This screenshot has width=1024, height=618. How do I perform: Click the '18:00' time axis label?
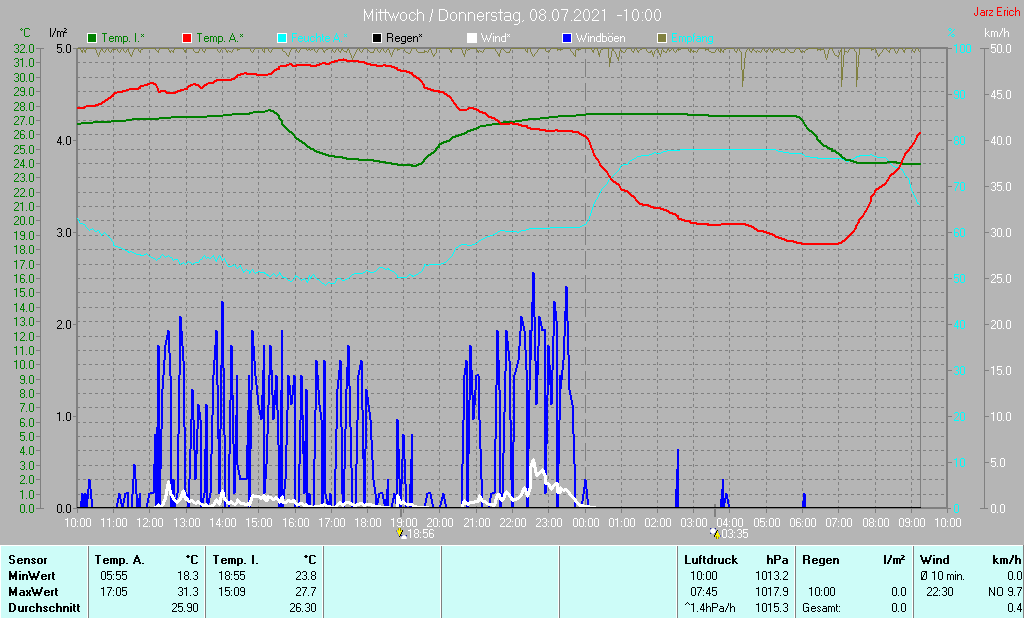368,523
